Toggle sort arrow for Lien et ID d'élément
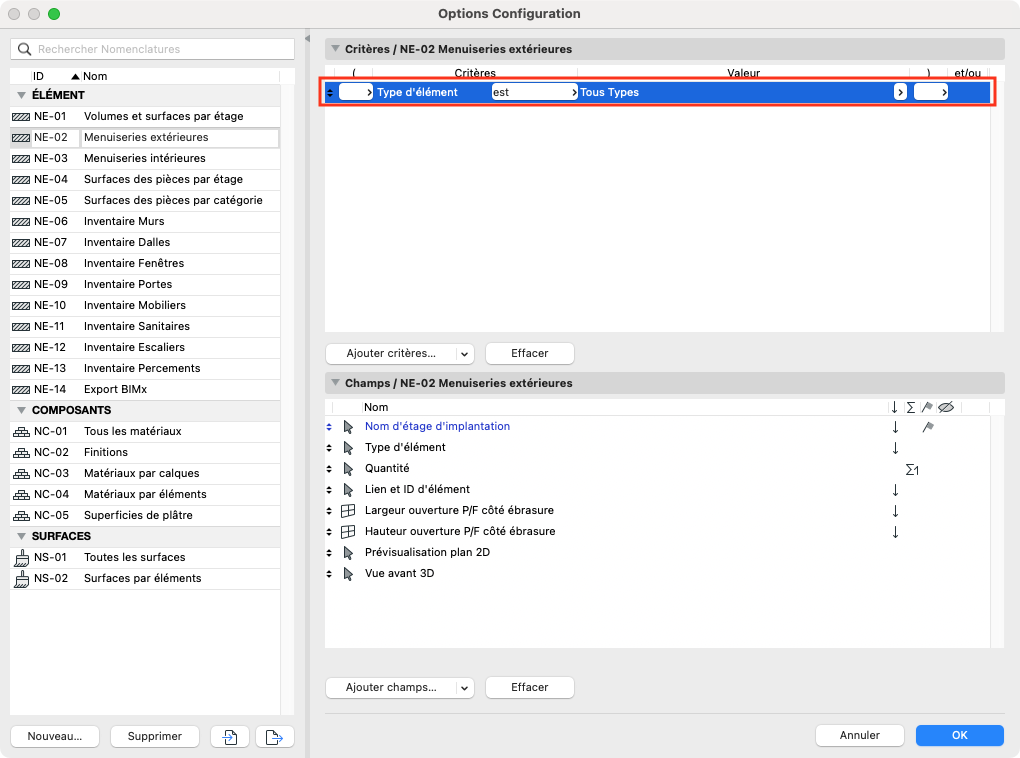Screen dimensions: 1020x758 895,490
